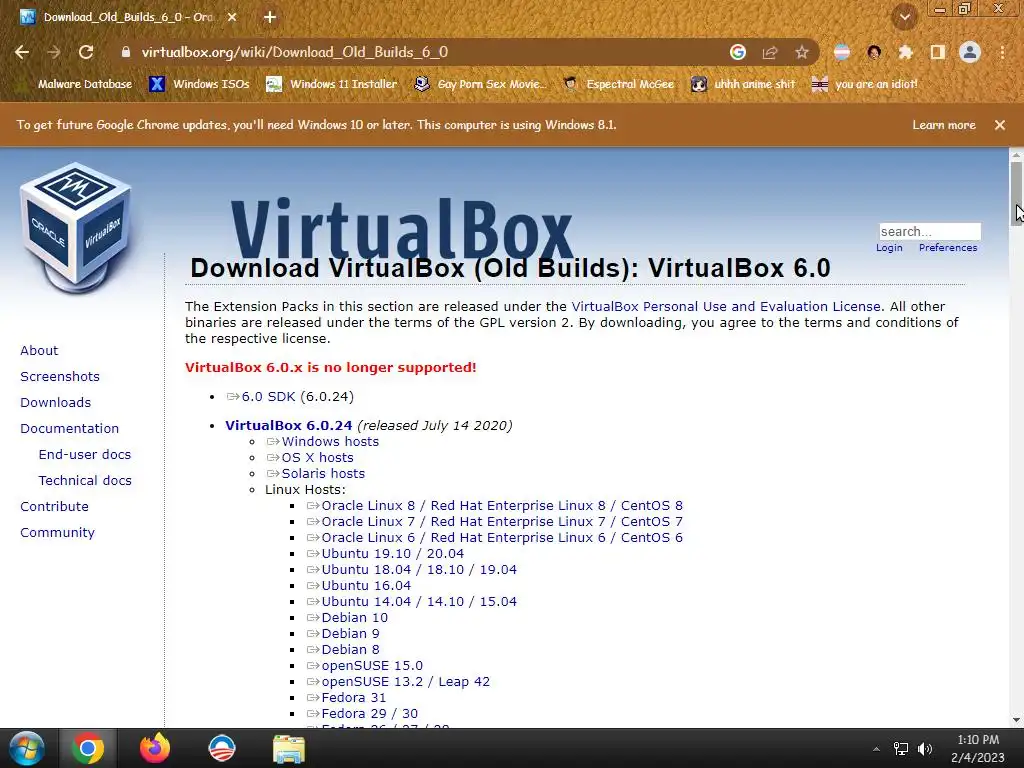Dismiss the Chrome update notification bar
The height and width of the screenshot is (768, 1024).
point(1000,125)
